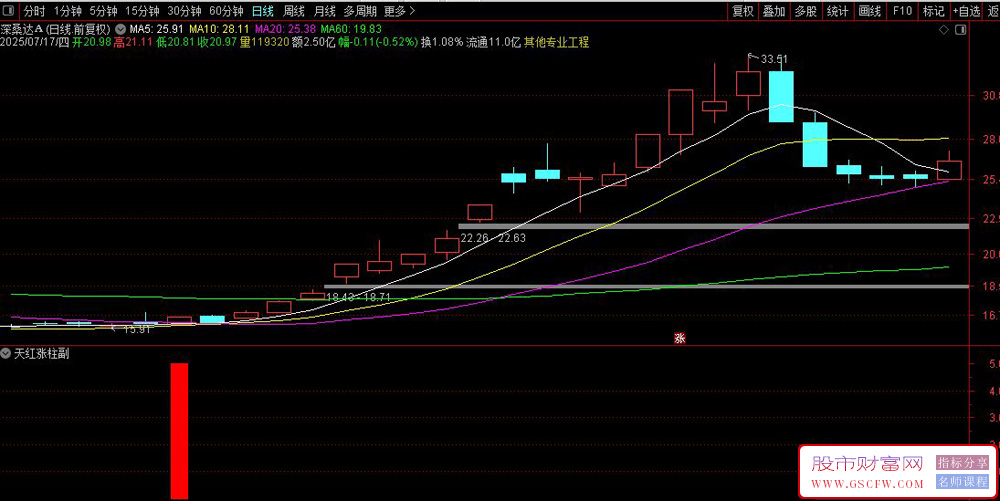Select the 日线 daily period
The height and width of the screenshot is (501, 1000).
[x=263, y=11]
